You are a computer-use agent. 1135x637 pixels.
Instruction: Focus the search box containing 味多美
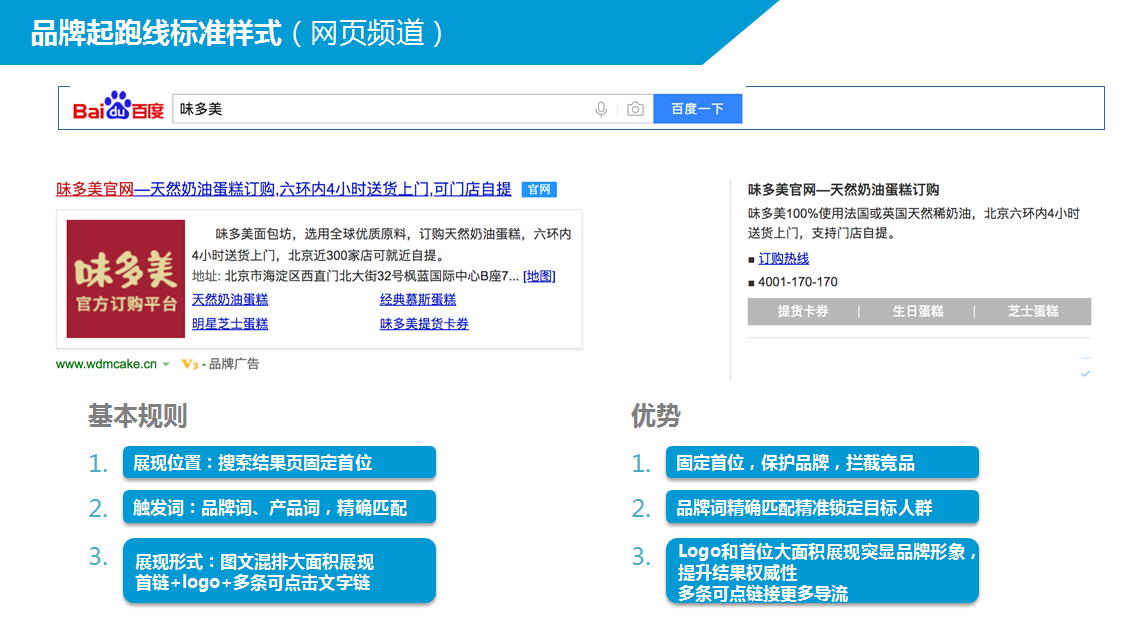[x=413, y=109]
